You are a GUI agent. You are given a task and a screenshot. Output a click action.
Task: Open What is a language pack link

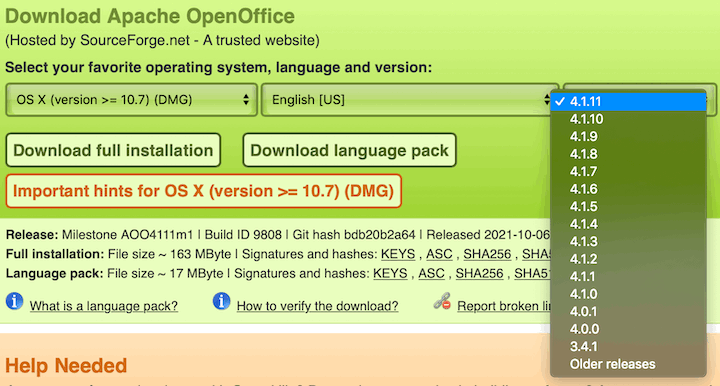104,306
